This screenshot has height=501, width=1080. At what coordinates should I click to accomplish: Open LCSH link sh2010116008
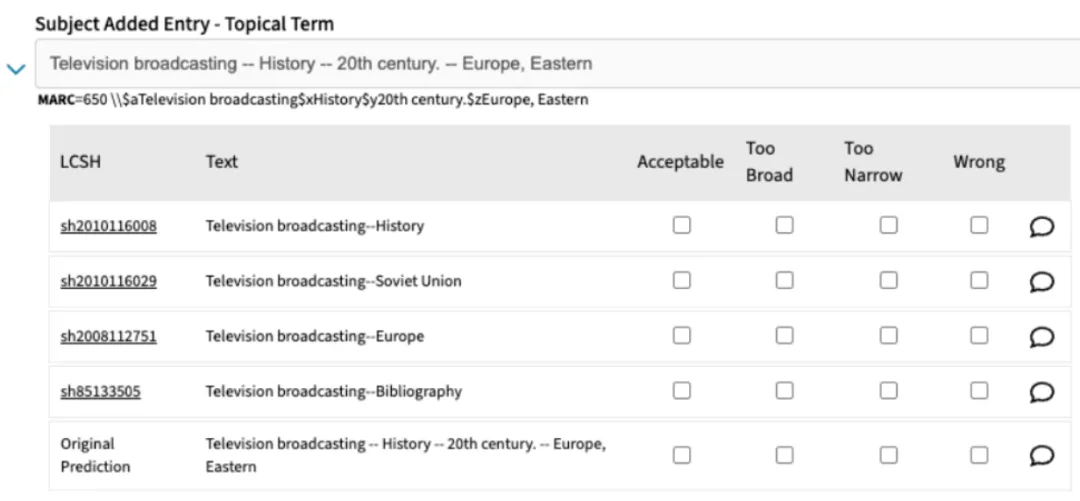click(x=109, y=226)
